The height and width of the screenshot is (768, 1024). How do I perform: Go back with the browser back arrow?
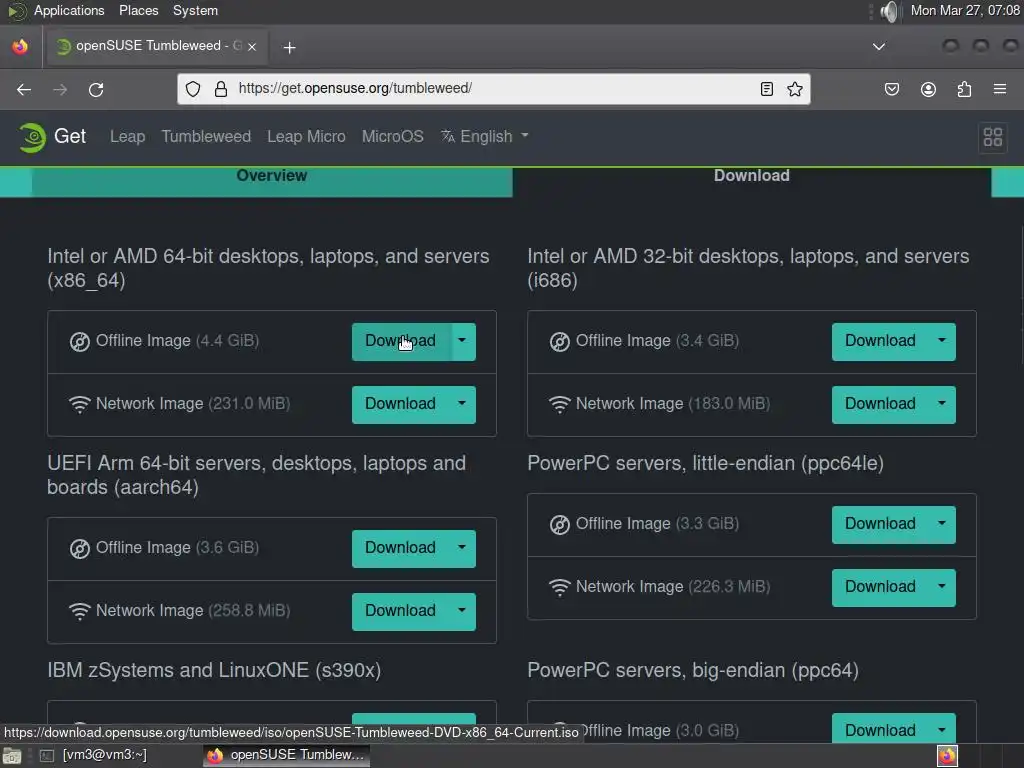tap(24, 89)
